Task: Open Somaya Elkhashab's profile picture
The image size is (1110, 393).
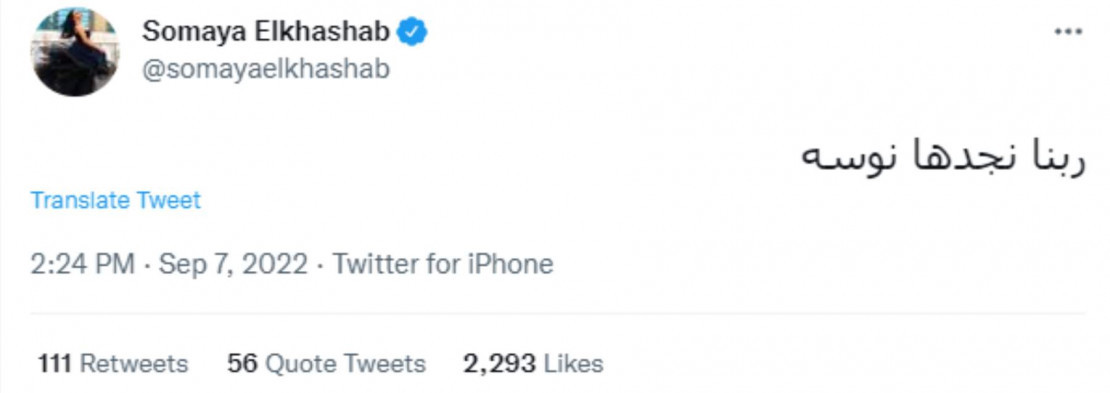Action: pos(74,52)
